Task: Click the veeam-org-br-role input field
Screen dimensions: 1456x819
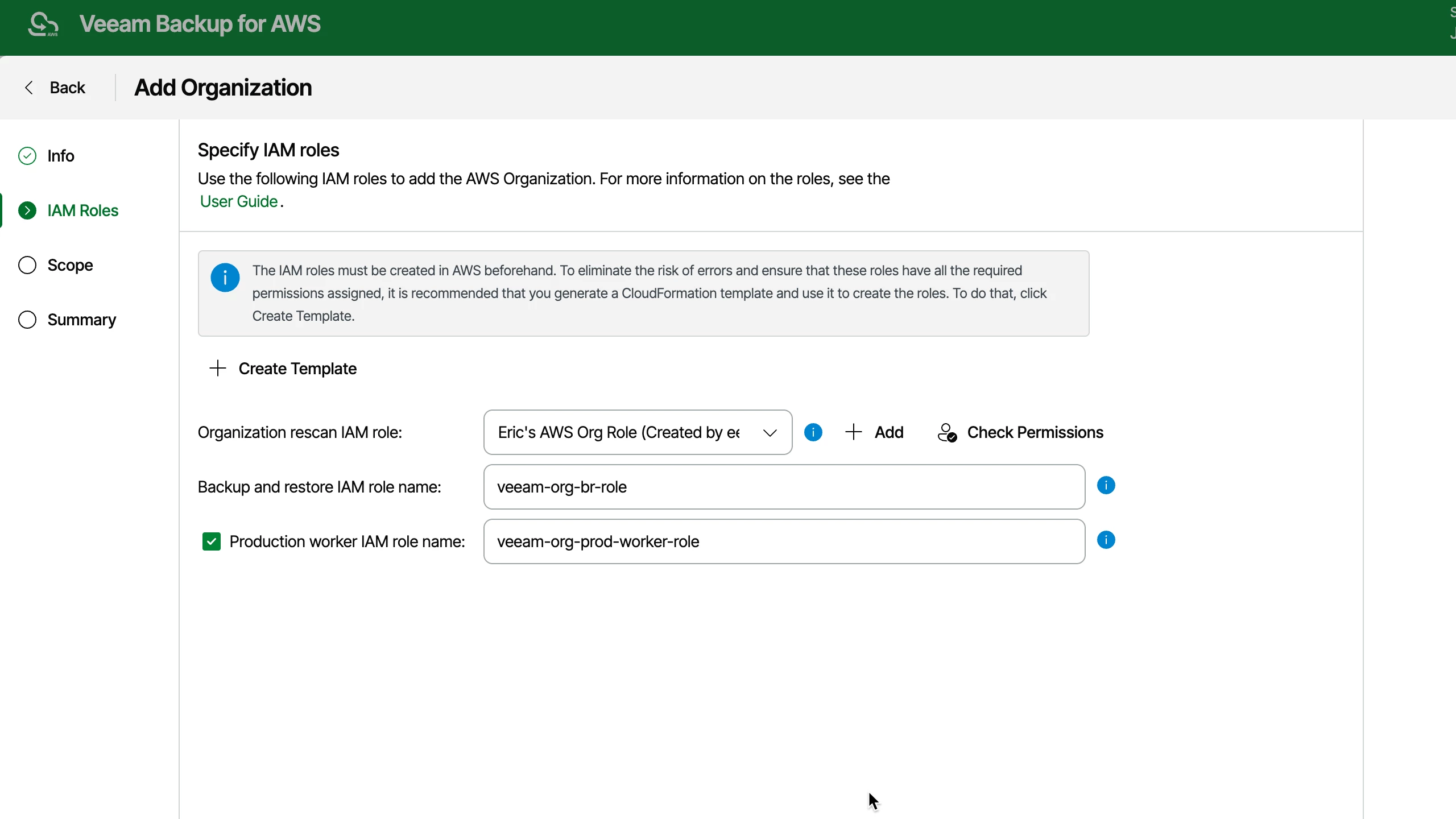Action: pos(784,487)
